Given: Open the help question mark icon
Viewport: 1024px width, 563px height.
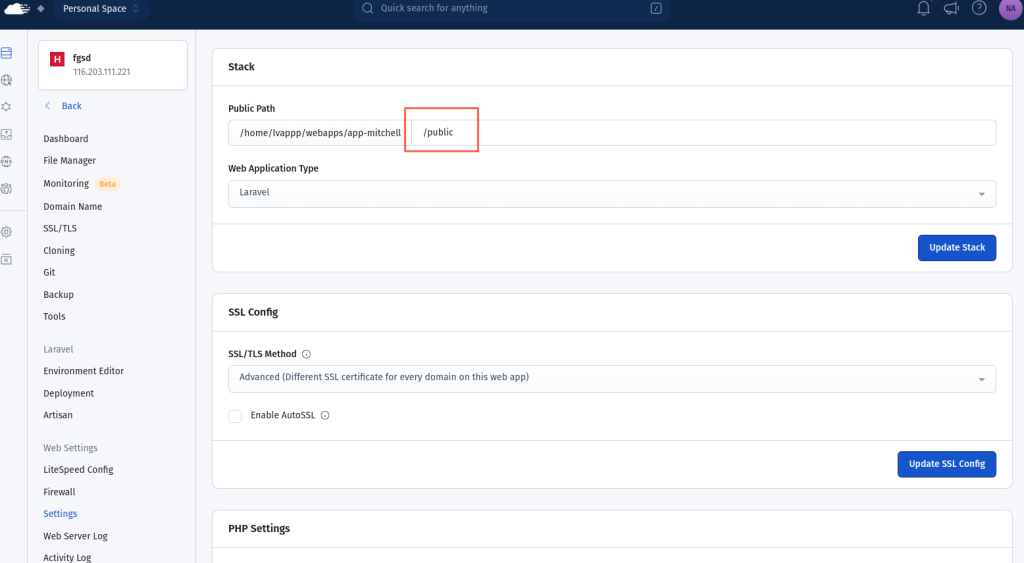Looking at the screenshot, I should pos(979,9).
